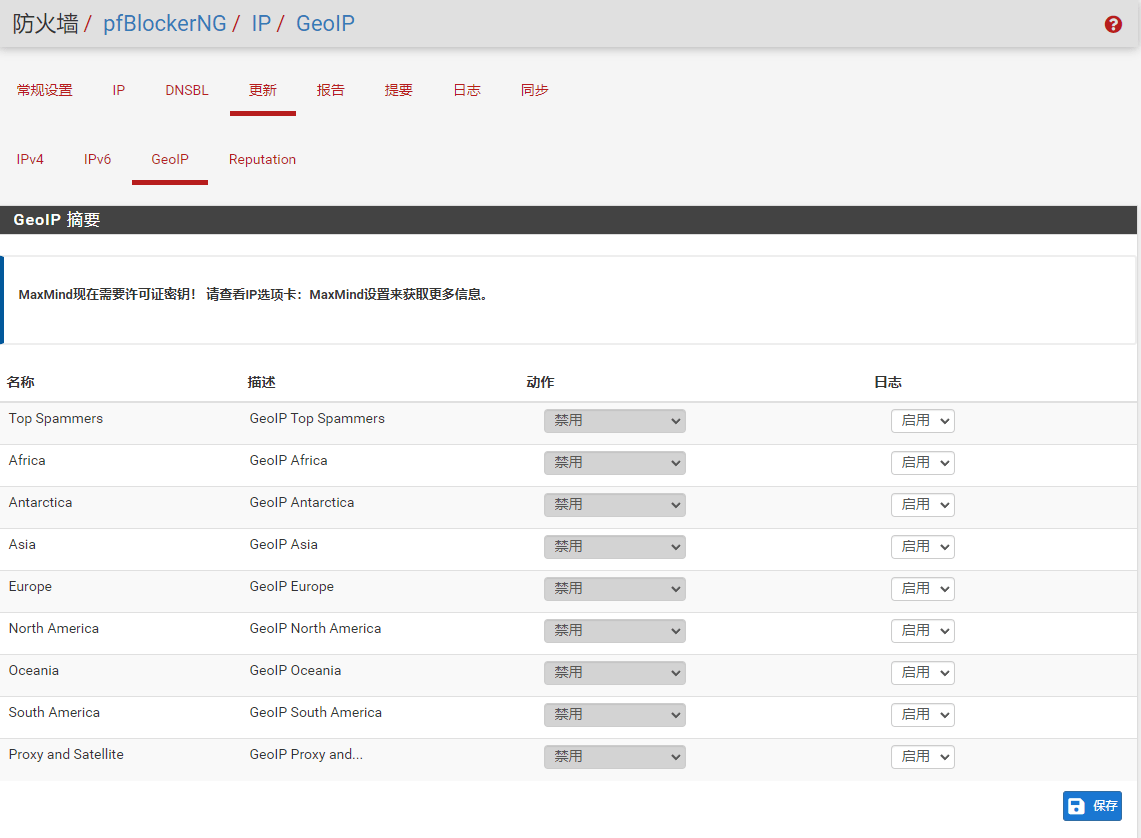The width and height of the screenshot is (1141, 838).
Task: Click the pfBlockerNG breadcrumb link
Action: [165, 24]
